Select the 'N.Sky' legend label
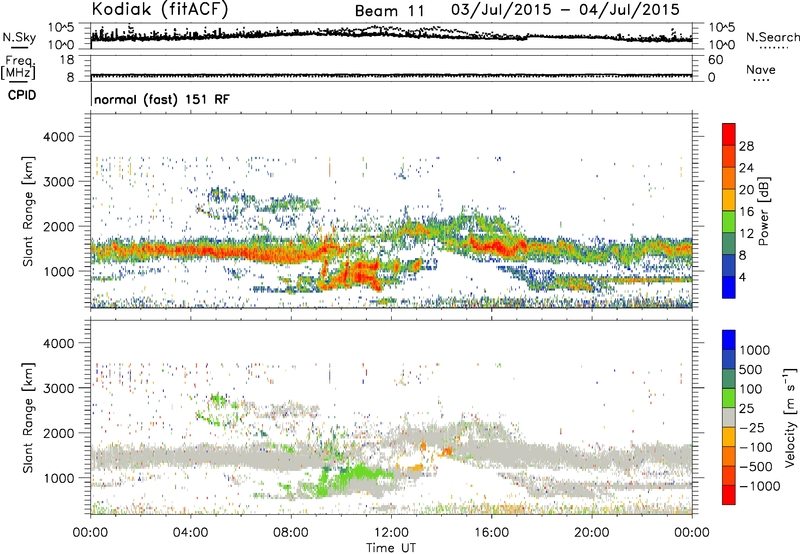The height and width of the screenshot is (554, 800). (19, 37)
